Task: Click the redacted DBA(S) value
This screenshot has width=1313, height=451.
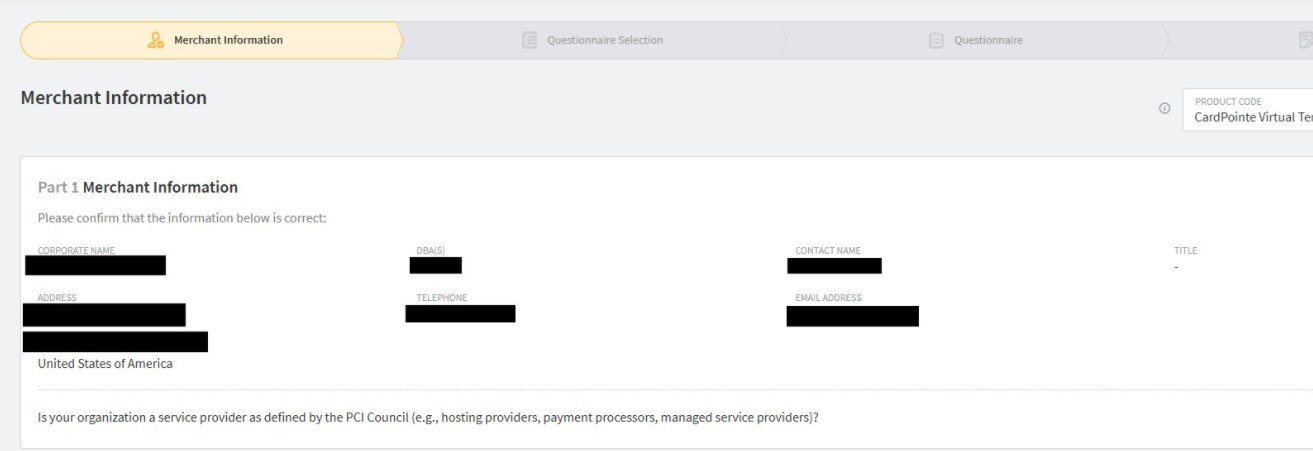Action: click(x=435, y=266)
